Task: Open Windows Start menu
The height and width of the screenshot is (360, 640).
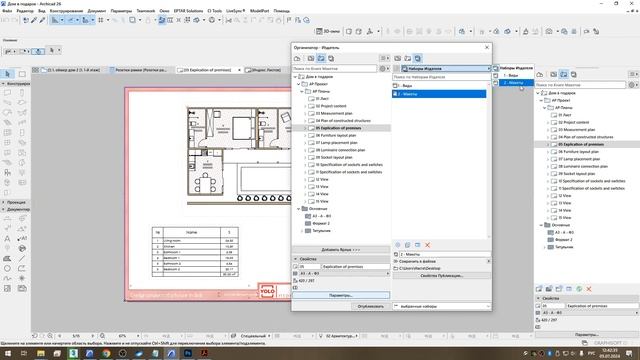Action: tap(7, 353)
